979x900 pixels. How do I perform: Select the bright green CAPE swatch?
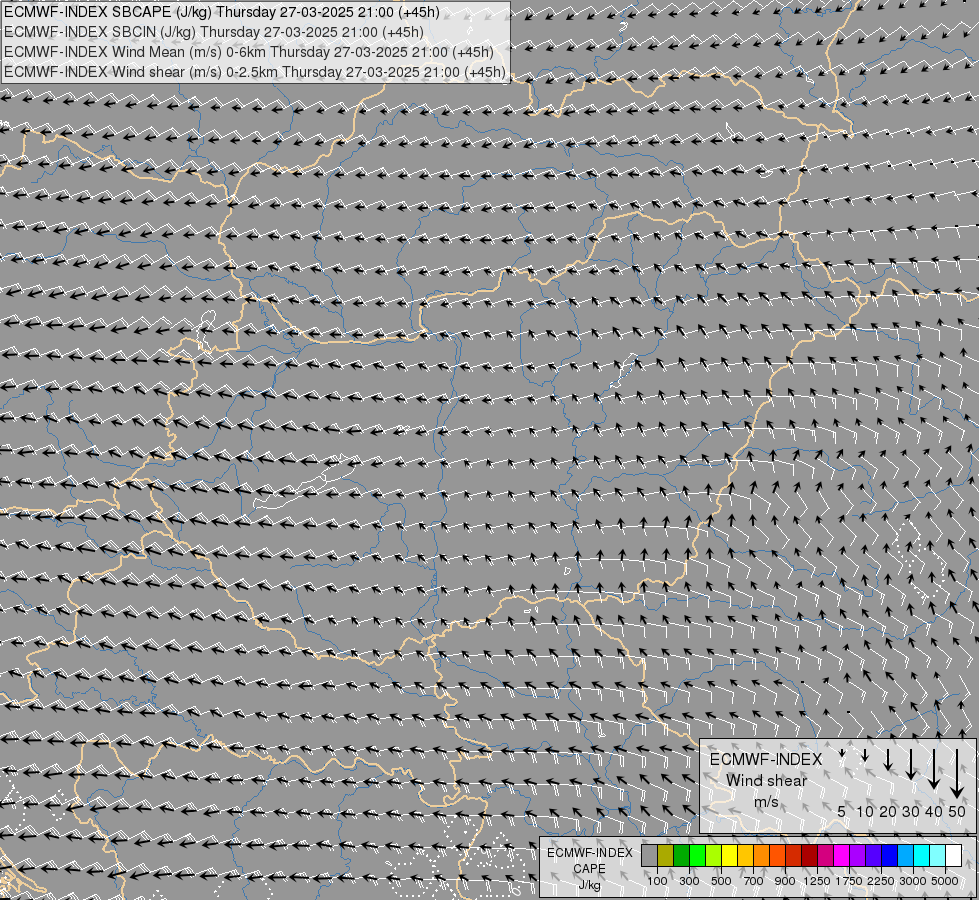point(697,855)
